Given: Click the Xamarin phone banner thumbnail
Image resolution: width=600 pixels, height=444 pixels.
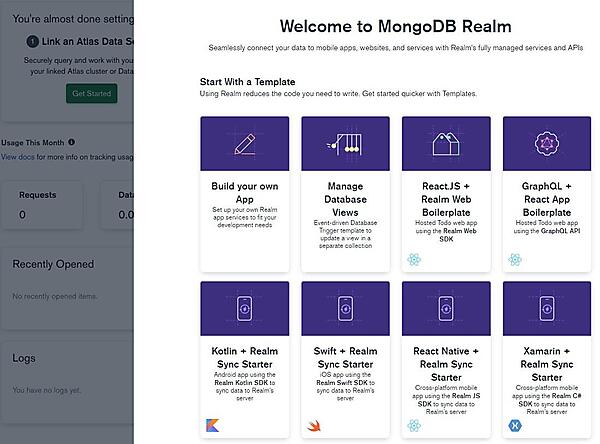Looking at the screenshot, I should pyautogui.click(x=547, y=309).
